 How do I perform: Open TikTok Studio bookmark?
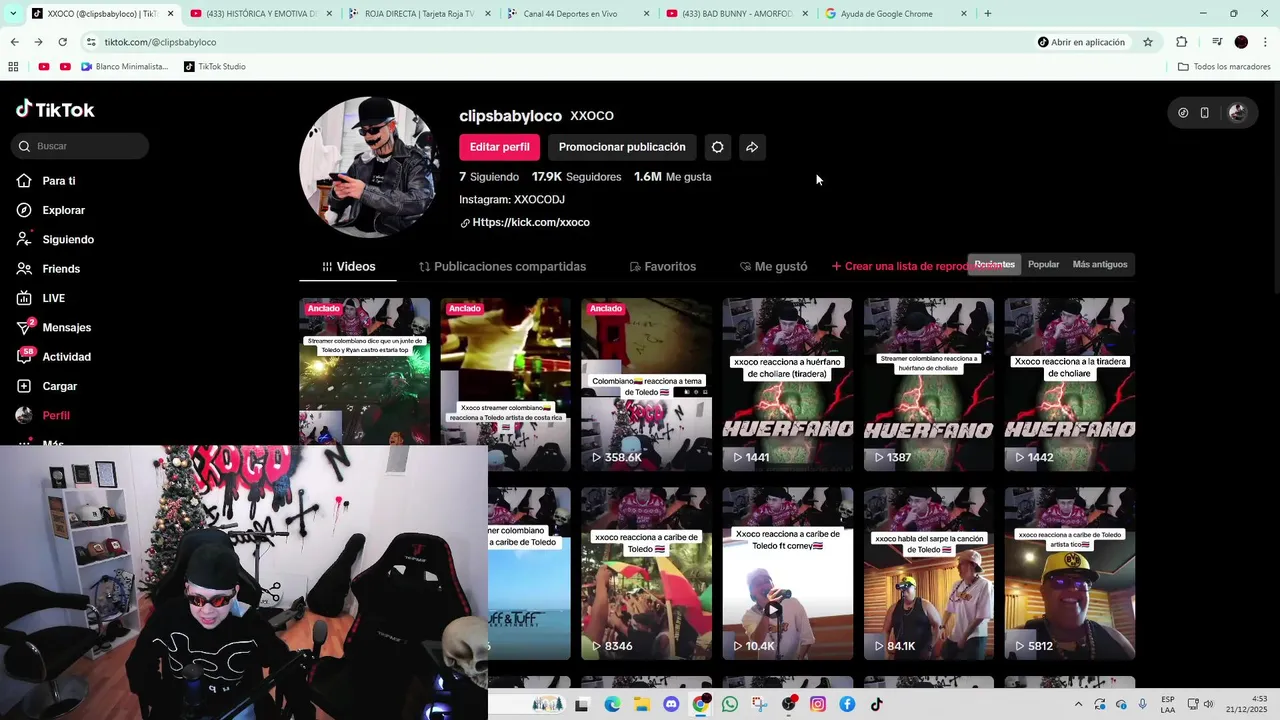tap(215, 67)
